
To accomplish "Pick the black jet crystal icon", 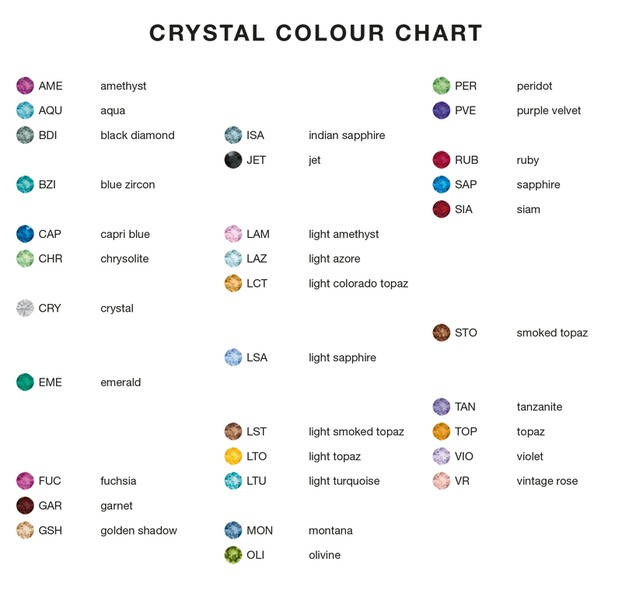I will click(x=233, y=160).
